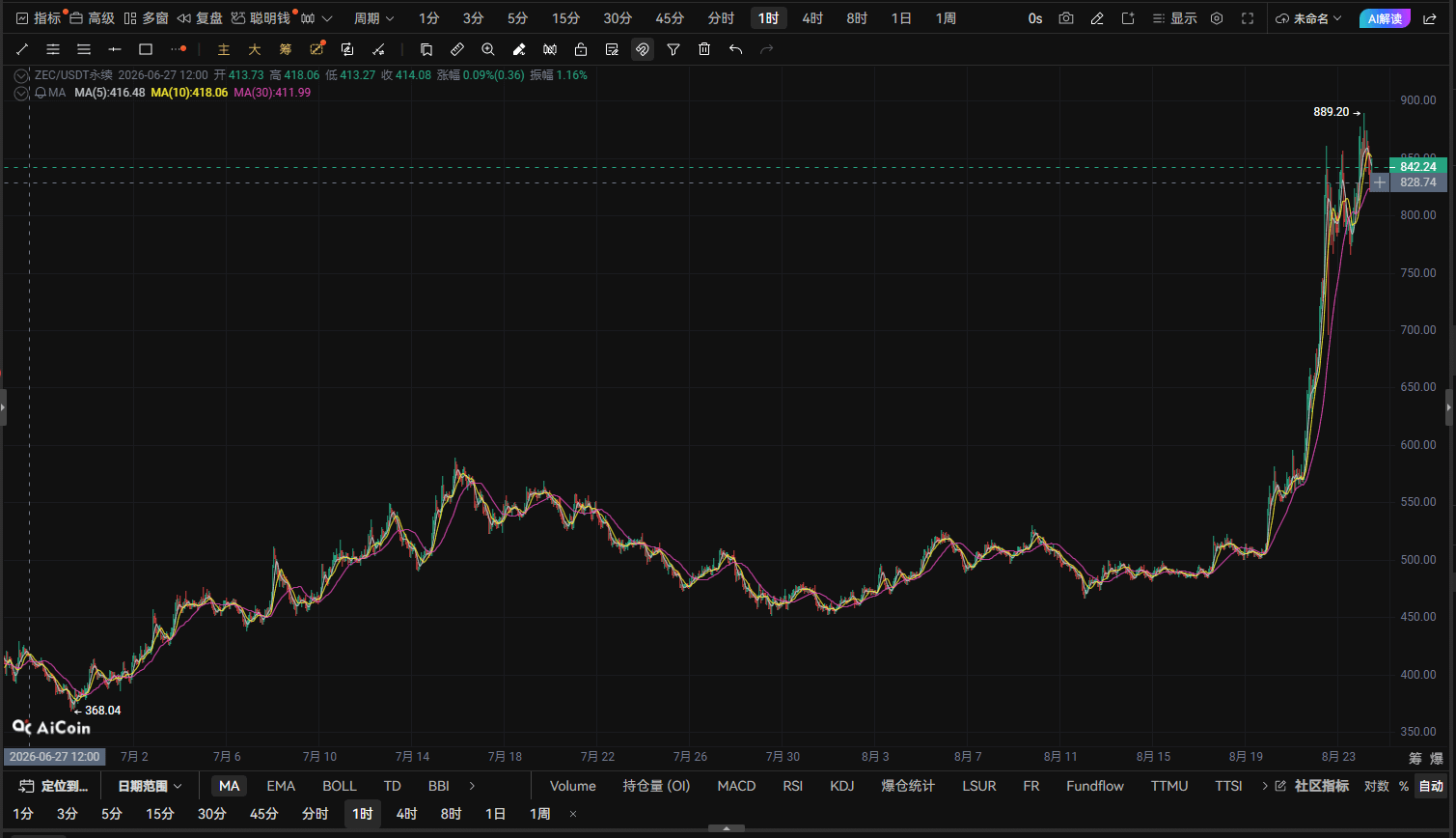Toggle the RSI sub-indicator
1456x838 pixels.
793,786
